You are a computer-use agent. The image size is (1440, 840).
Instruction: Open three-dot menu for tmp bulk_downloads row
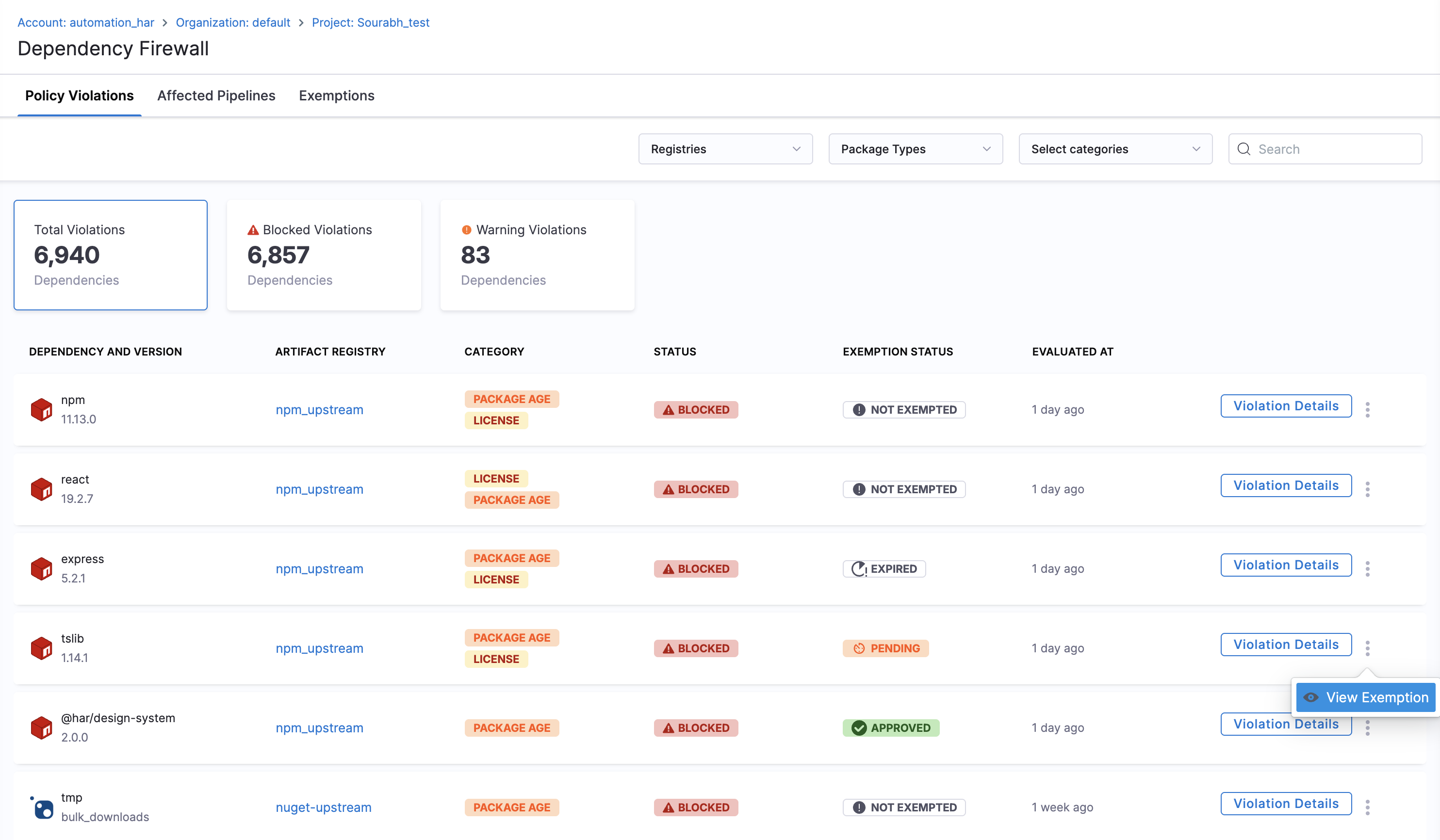1367,807
